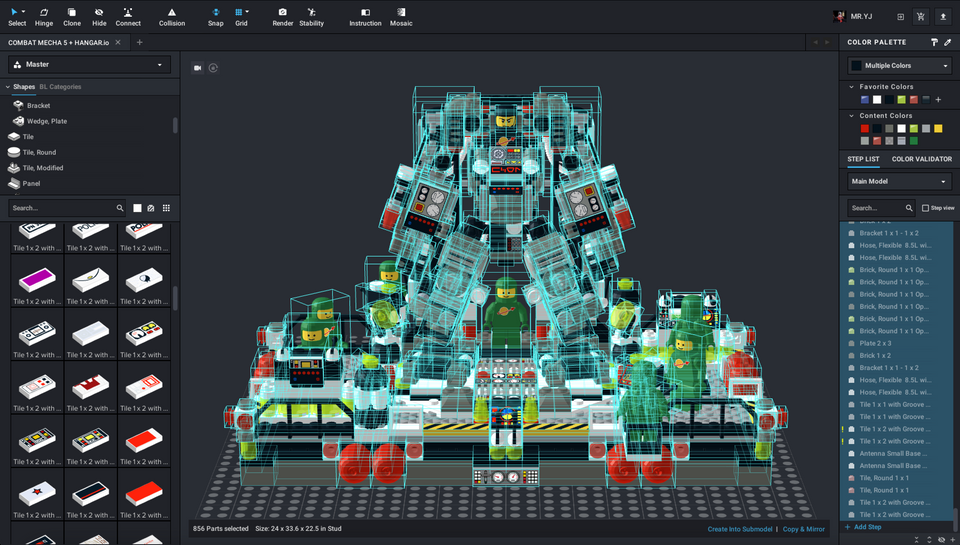Click the parts Search input field
Viewport: 960px width, 545px height.
tap(67, 208)
